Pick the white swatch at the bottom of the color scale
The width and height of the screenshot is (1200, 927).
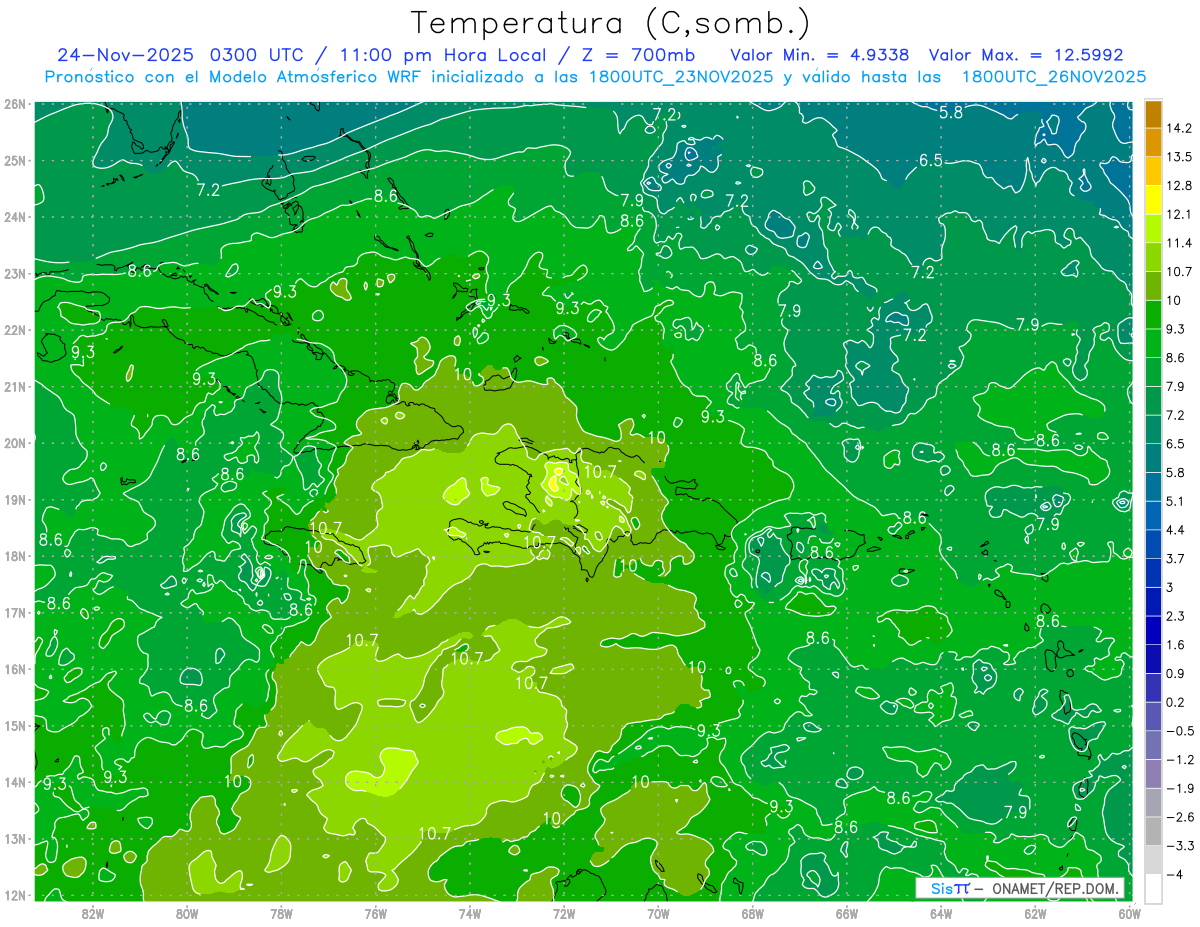[1153, 888]
